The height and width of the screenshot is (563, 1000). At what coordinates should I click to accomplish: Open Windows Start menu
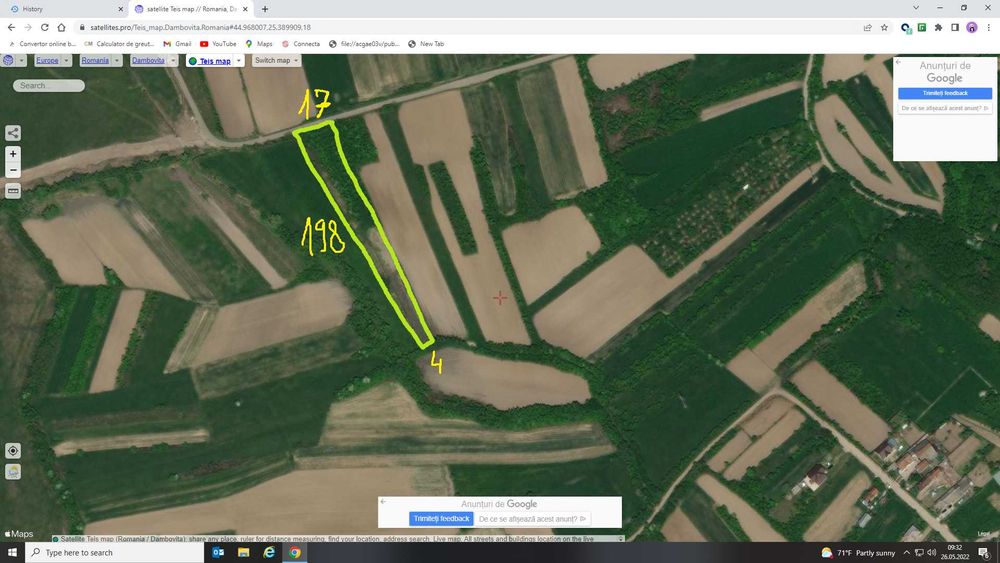12,552
